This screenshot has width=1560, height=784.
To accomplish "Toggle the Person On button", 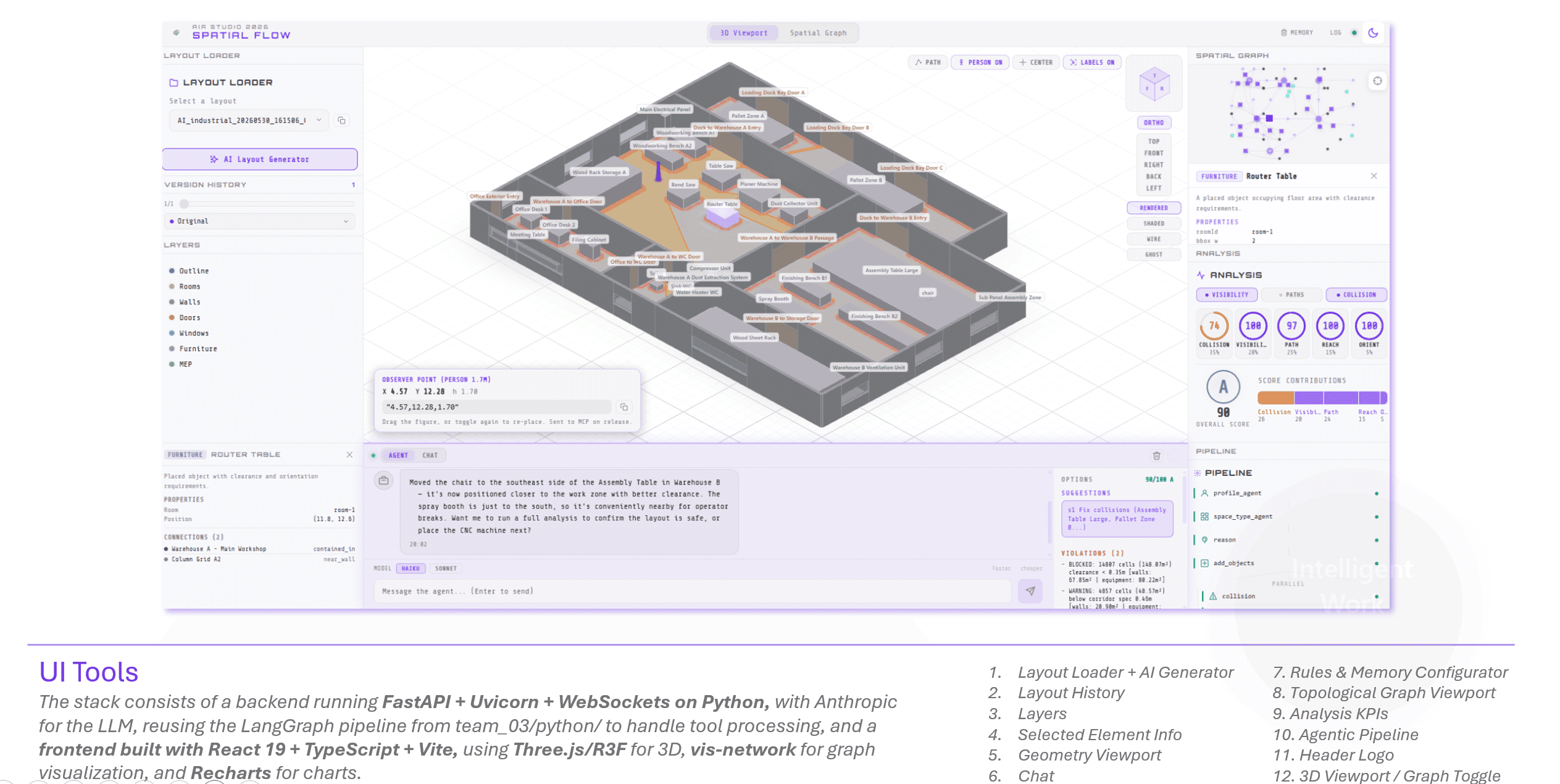I will coord(980,62).
